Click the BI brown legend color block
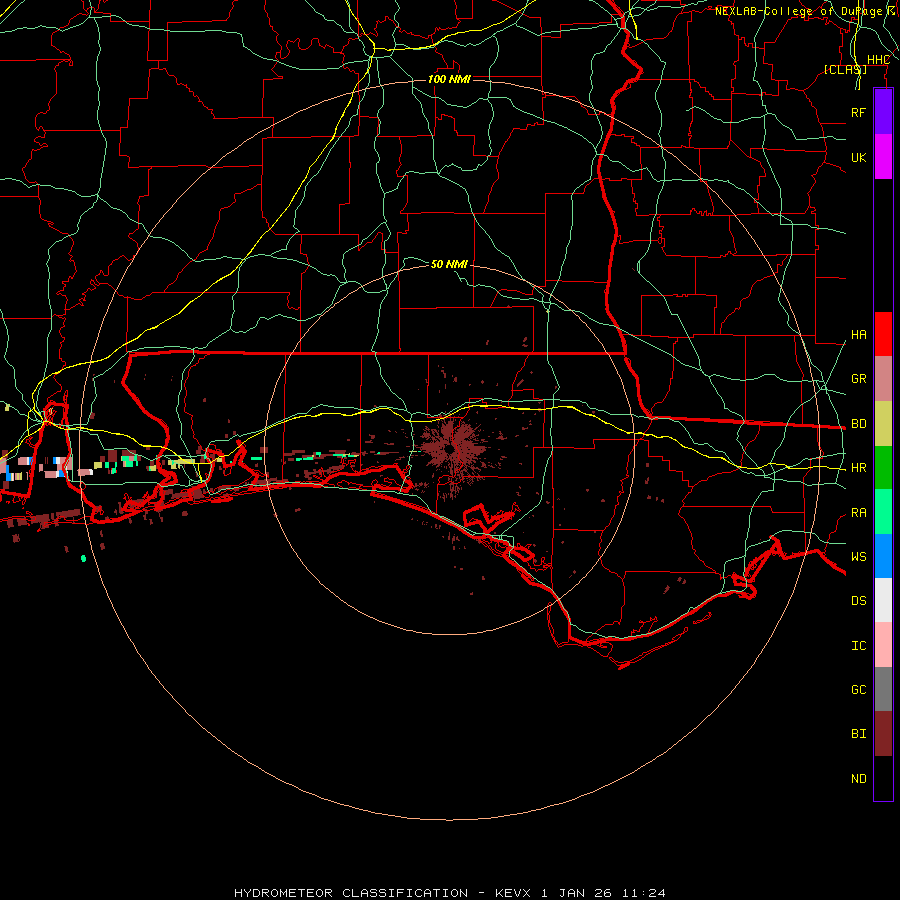This screenshot has width=900, height=900. pyautogui.click(x=883, y=734)
